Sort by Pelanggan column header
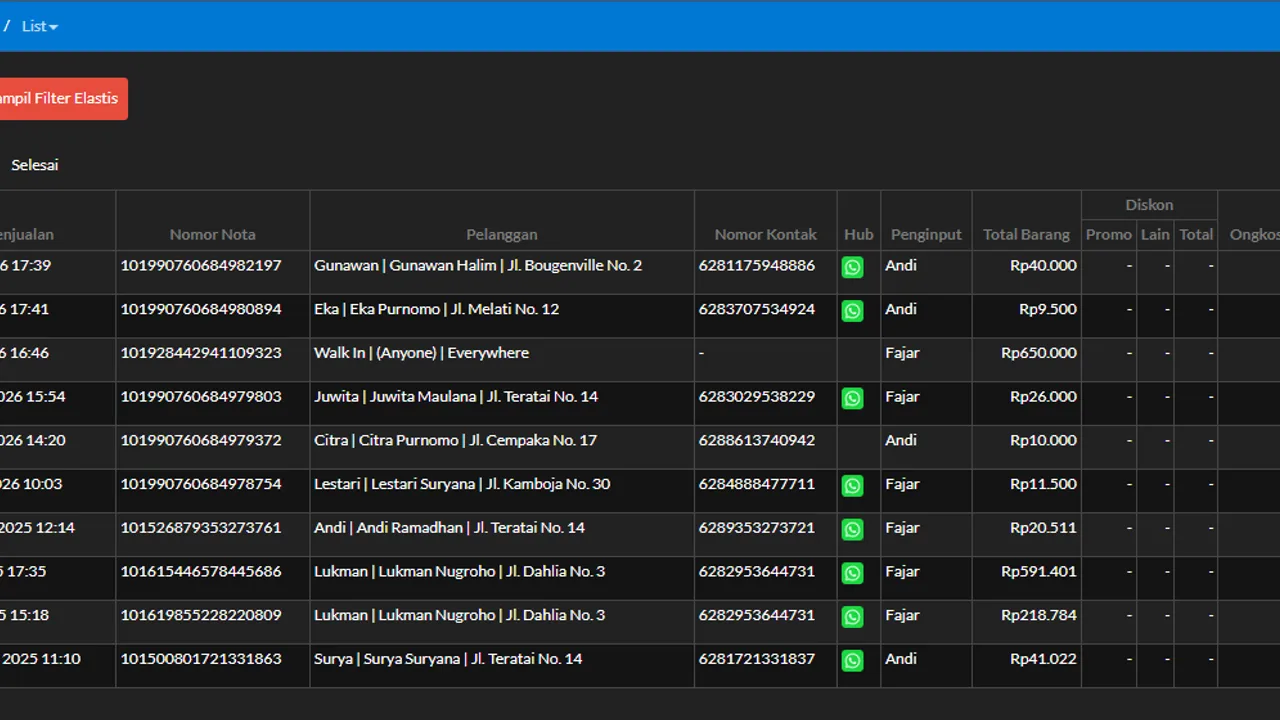The image size is (1280, 720). pos(502,234)
